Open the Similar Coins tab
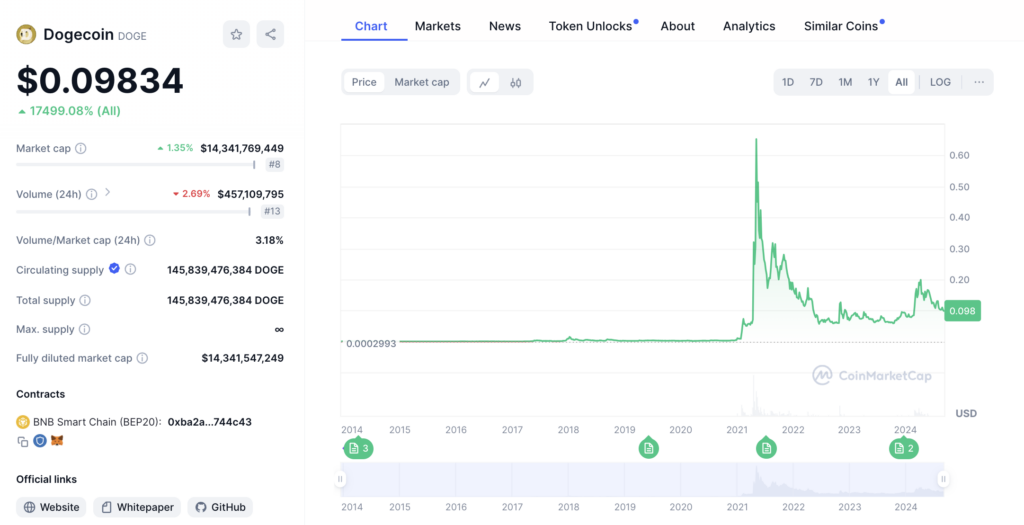 (x=841, y=26)
